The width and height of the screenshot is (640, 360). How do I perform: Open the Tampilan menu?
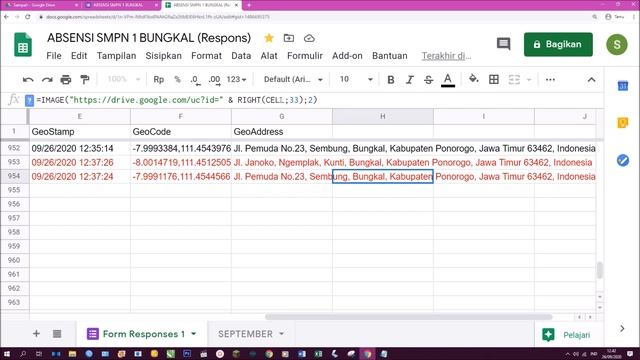116,56
